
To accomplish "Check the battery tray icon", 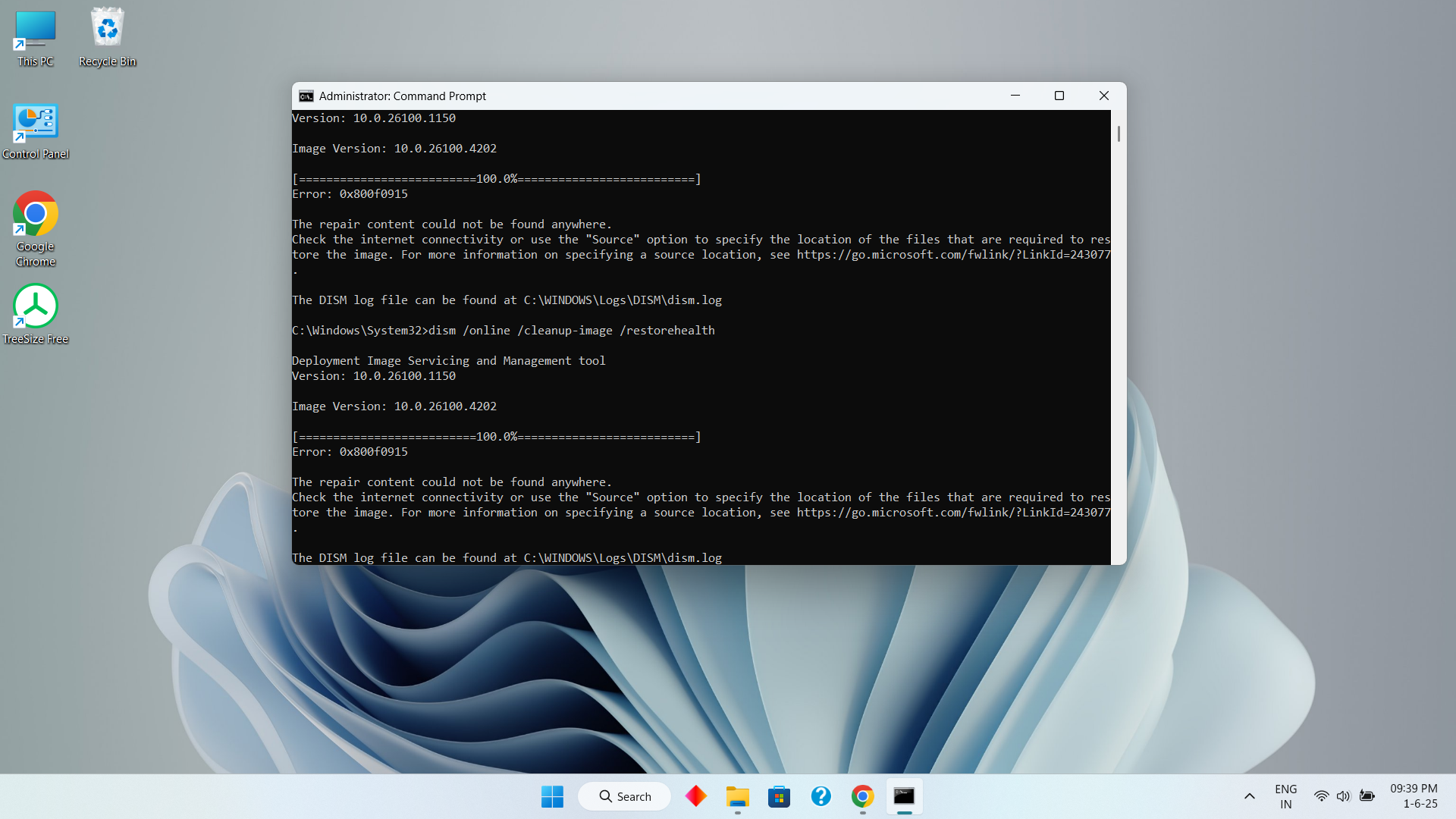I will point(1367,796).
